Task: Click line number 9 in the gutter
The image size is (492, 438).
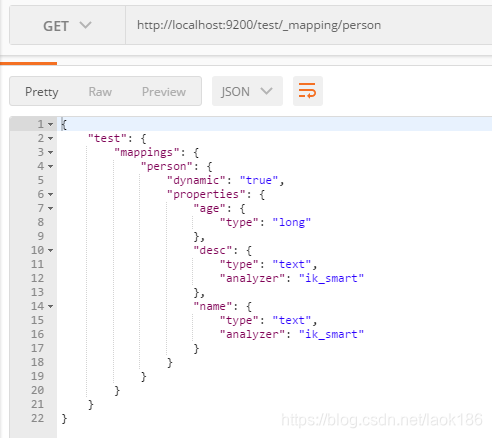Action: click(x=40, y=236)
